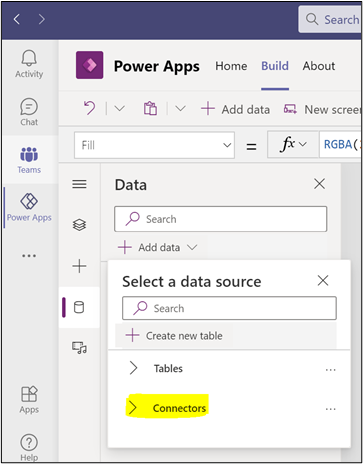Open the fx formula dropdown
This screenshot has width=363, height=464.
point(293,144)
